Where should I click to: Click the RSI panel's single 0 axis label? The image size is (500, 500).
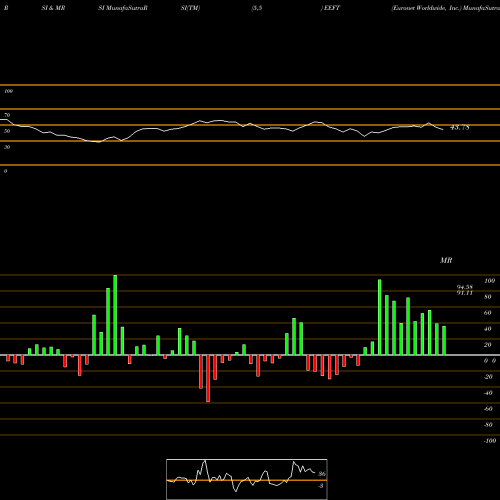5,171
